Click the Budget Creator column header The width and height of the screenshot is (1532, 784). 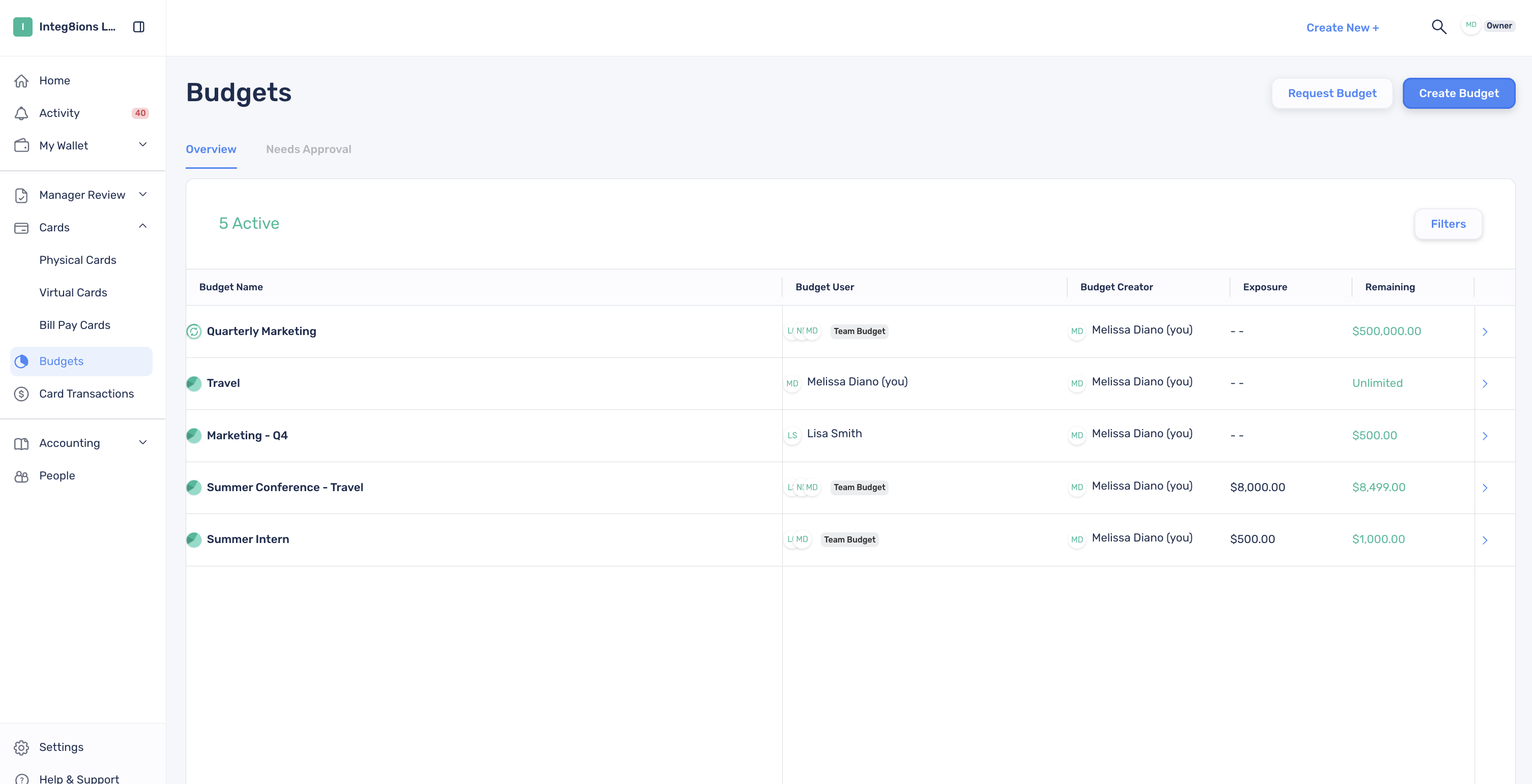tap(1116, 287)
